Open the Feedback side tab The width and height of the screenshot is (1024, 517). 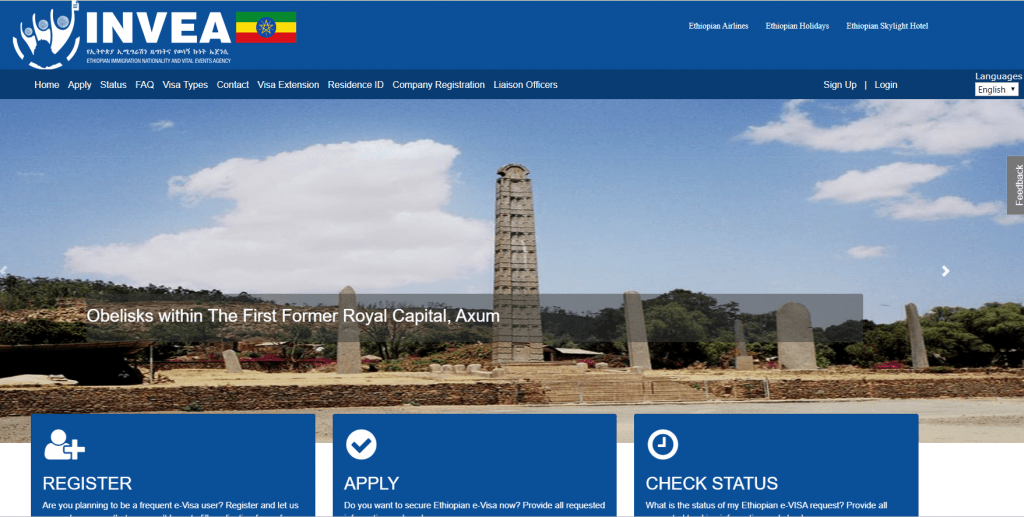point(1016,185)
